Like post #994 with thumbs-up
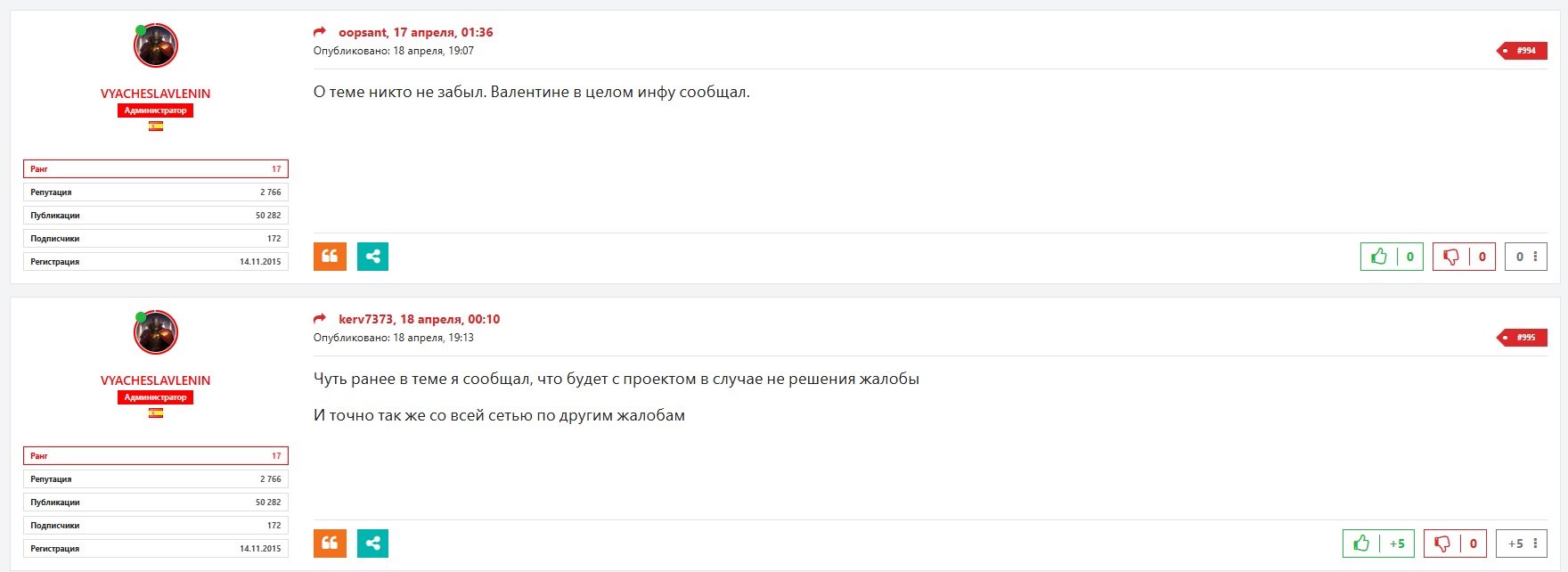Image resolution: width=1568 pixels, height=572 pixels. 1379,257
